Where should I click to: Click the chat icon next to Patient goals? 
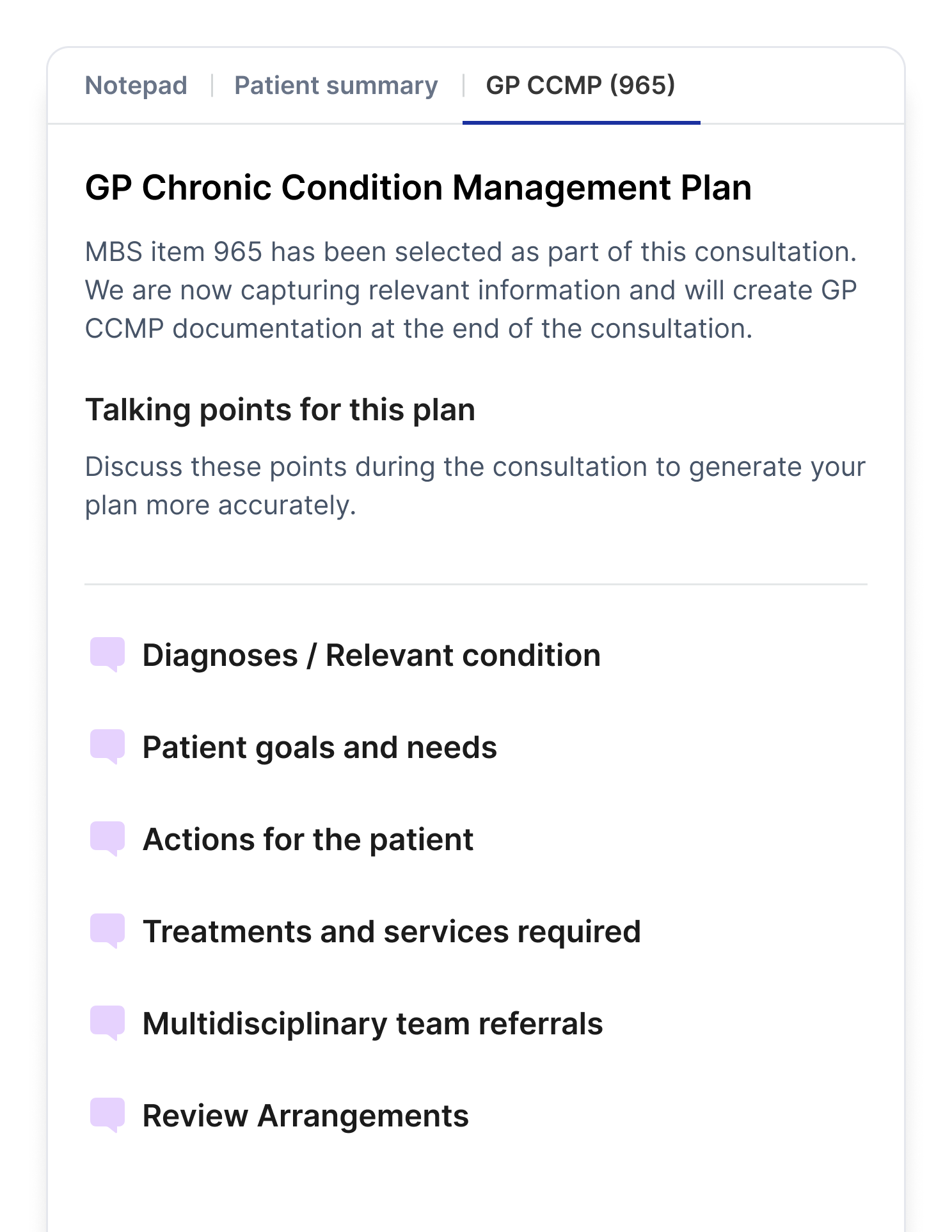(107, 746)
